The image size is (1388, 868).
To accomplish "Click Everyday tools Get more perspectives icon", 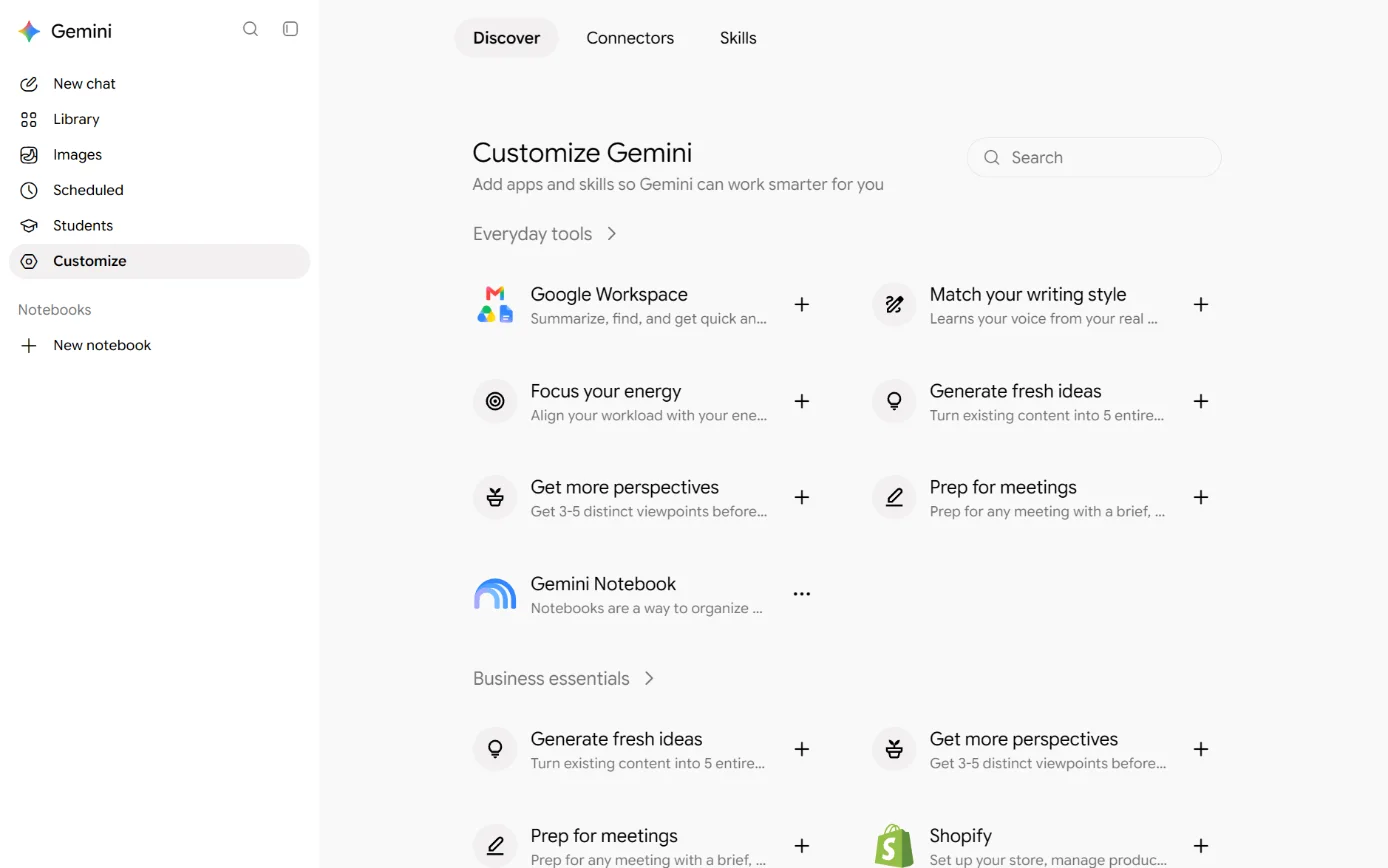I will tap(495, 497).
